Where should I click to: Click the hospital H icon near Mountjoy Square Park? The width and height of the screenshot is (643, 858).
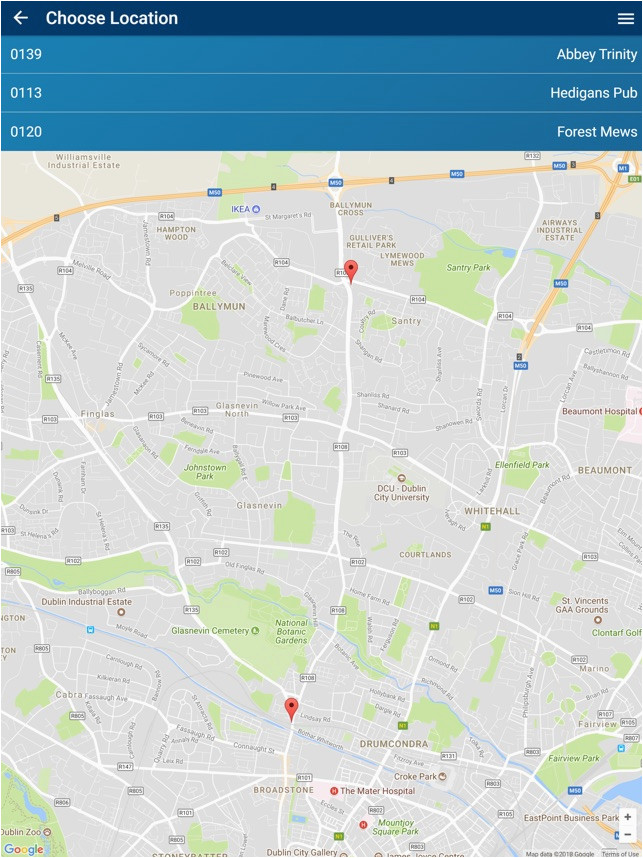point(362,824)
